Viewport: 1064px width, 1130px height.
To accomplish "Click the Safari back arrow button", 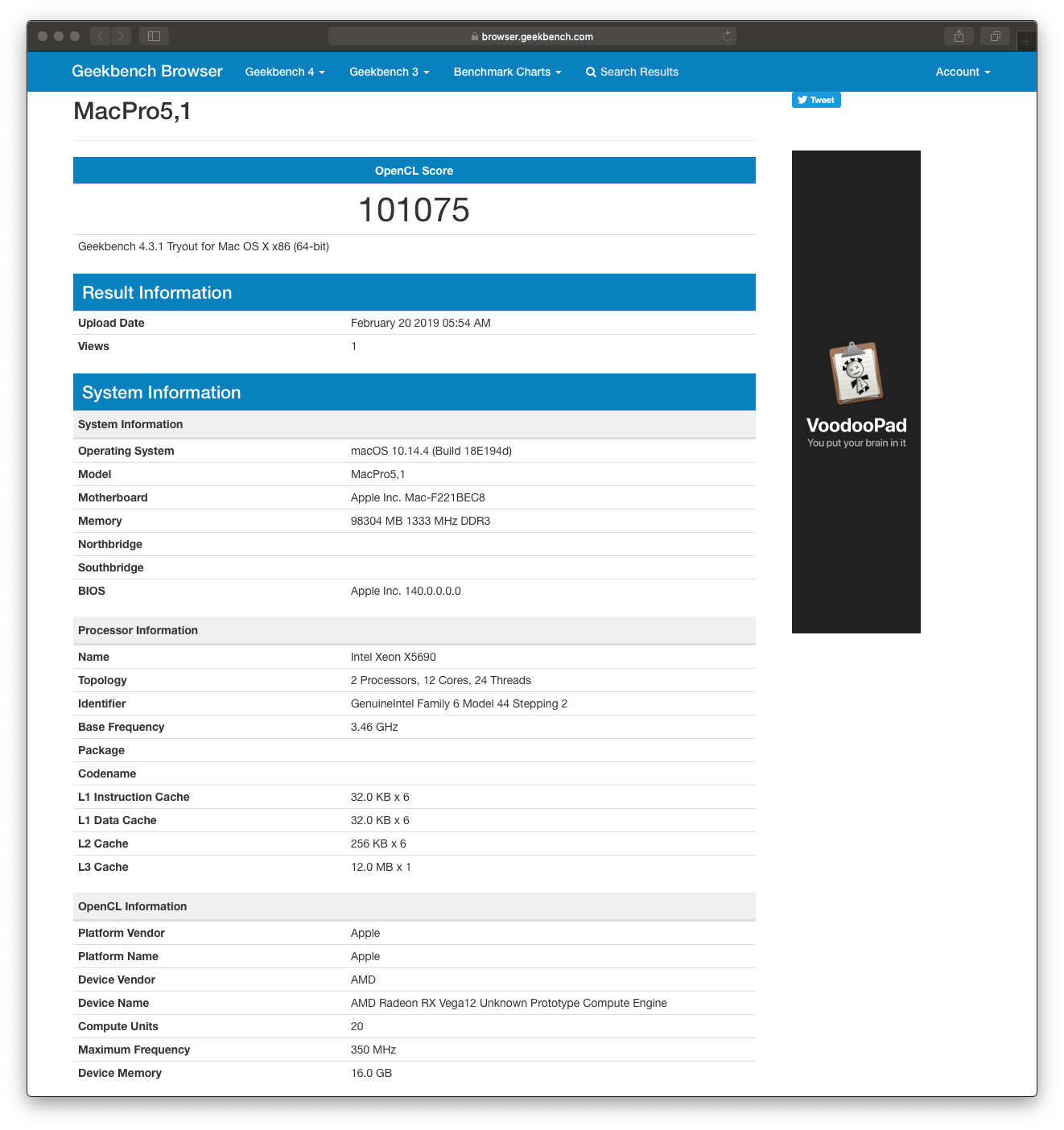I will [100, 36].
